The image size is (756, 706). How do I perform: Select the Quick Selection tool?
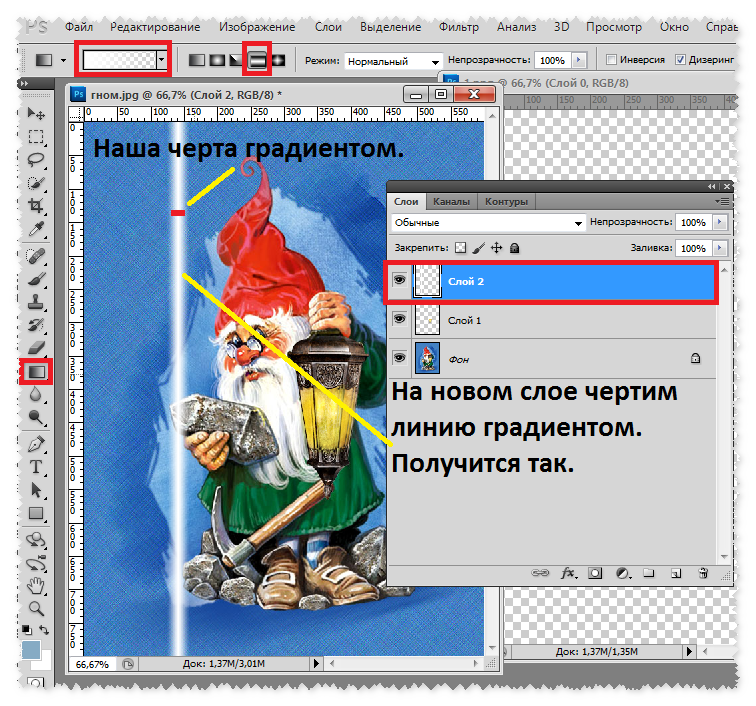(x=36, y=183)
